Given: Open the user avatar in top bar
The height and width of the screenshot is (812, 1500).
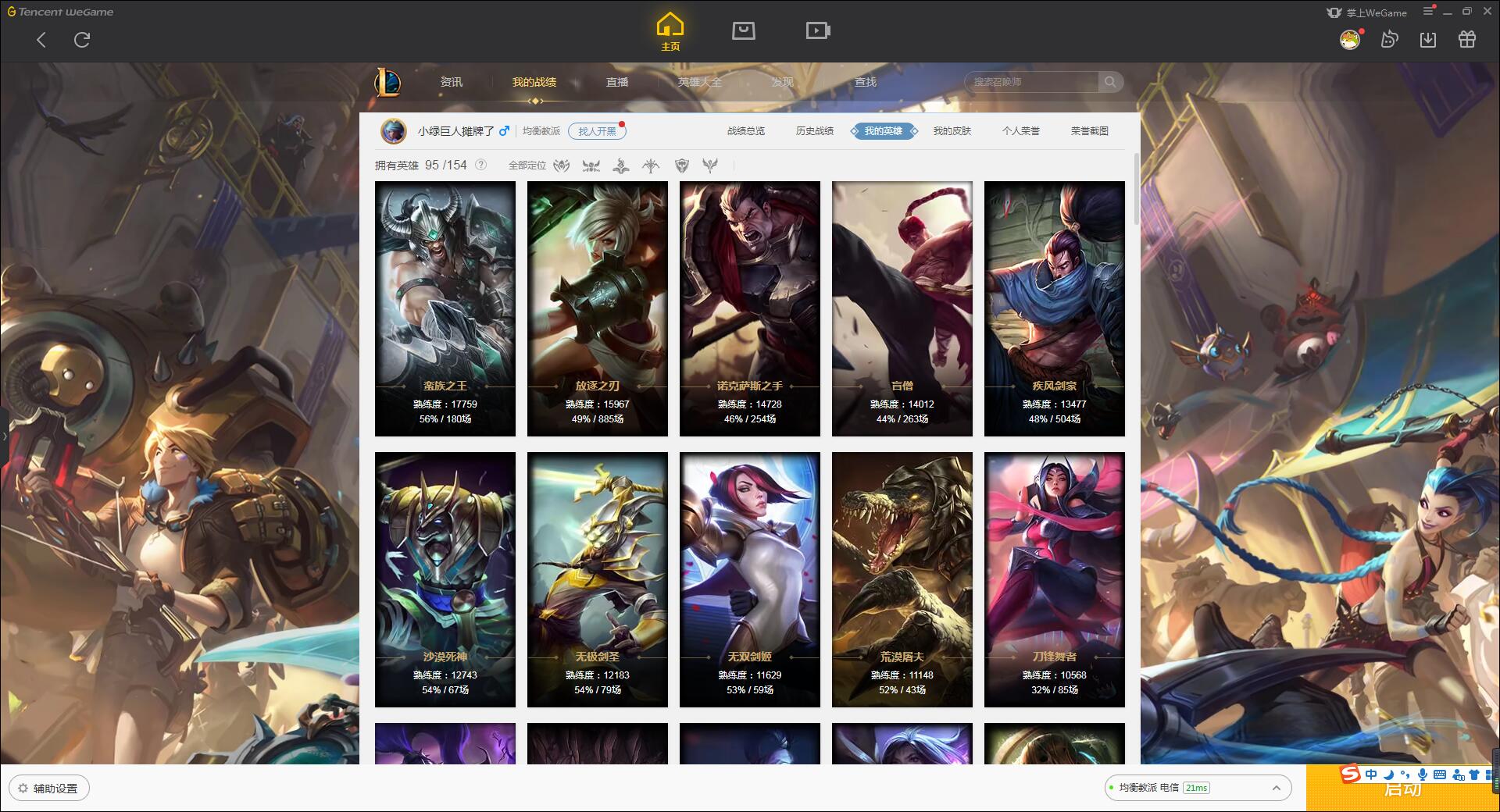Looking at the screenshot, I should tap(1350, 39).
